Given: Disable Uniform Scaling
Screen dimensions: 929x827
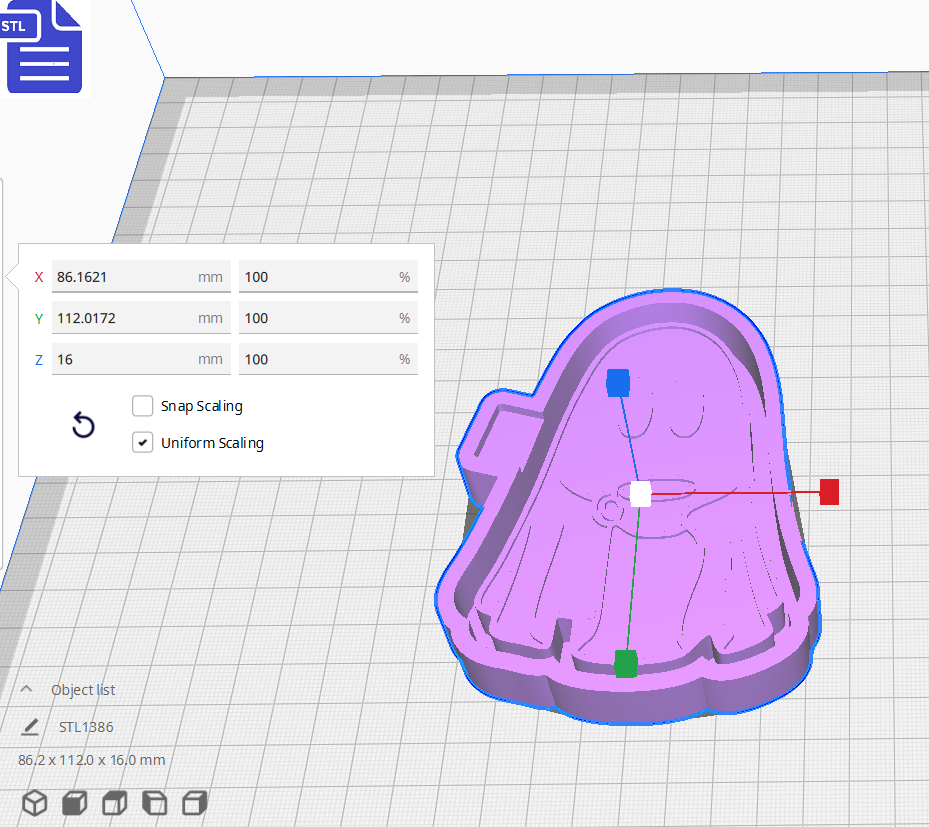Looking at the screenshot, I should point(142,443).
